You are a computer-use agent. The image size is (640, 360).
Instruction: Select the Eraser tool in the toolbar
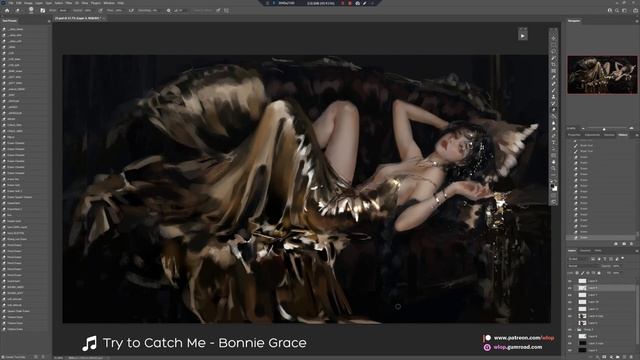pos(554,110)
